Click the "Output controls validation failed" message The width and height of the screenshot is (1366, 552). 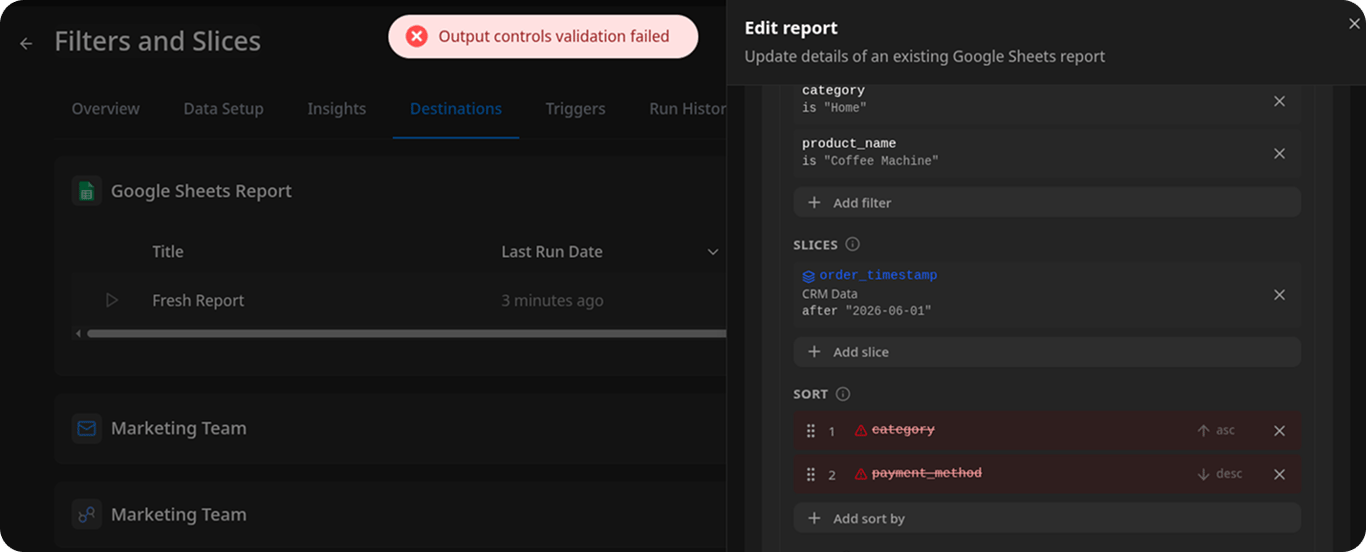point(554,36)
